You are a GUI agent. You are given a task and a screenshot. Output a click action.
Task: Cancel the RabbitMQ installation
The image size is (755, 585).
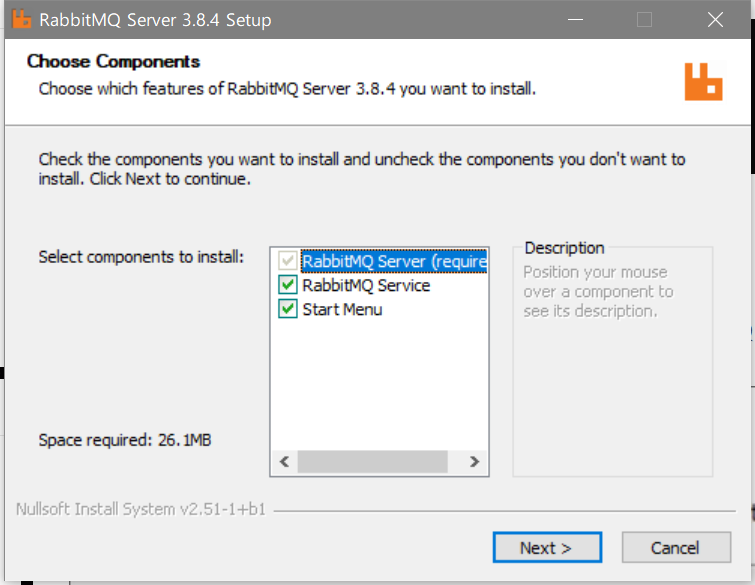(676, 547)
